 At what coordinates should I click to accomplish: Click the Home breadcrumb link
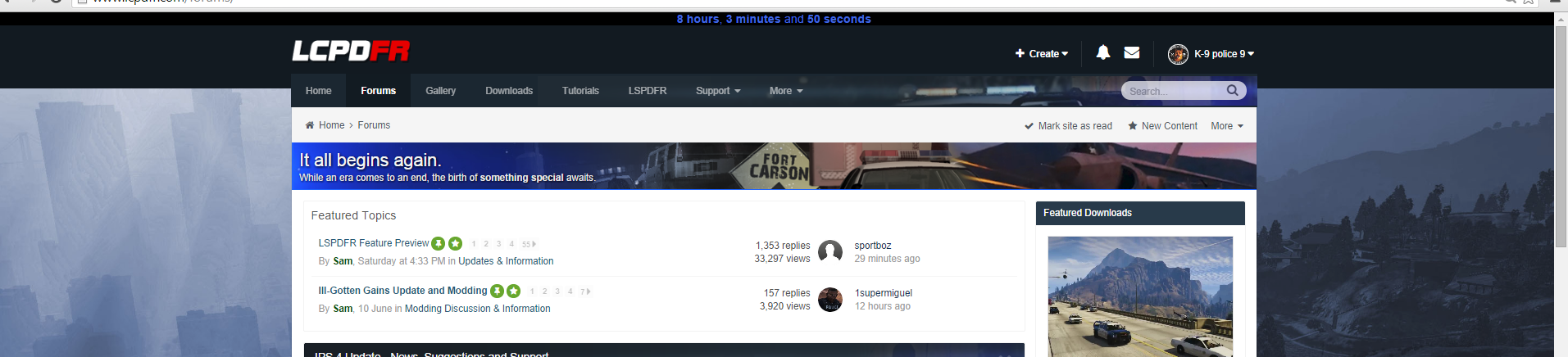(331, 125)
